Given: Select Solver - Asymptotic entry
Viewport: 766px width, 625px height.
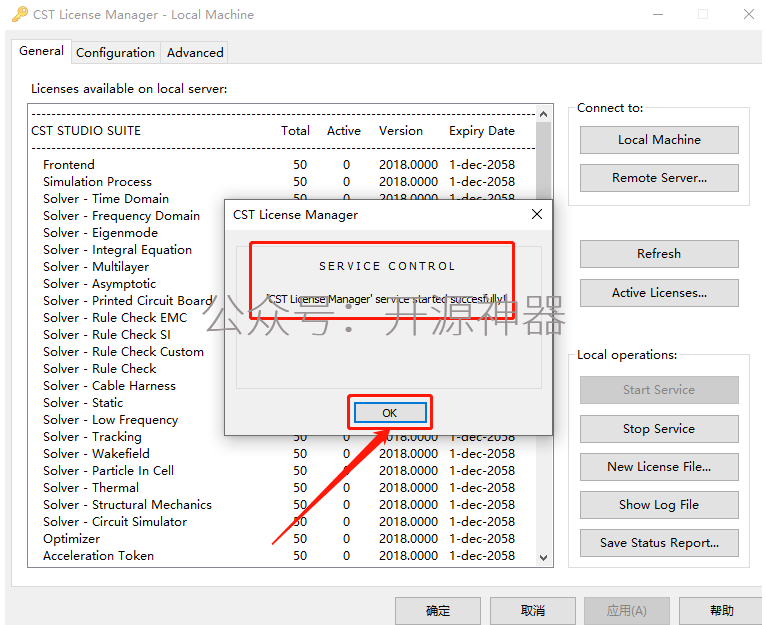Looking at the screenshot, I should [x=100, y=284].
